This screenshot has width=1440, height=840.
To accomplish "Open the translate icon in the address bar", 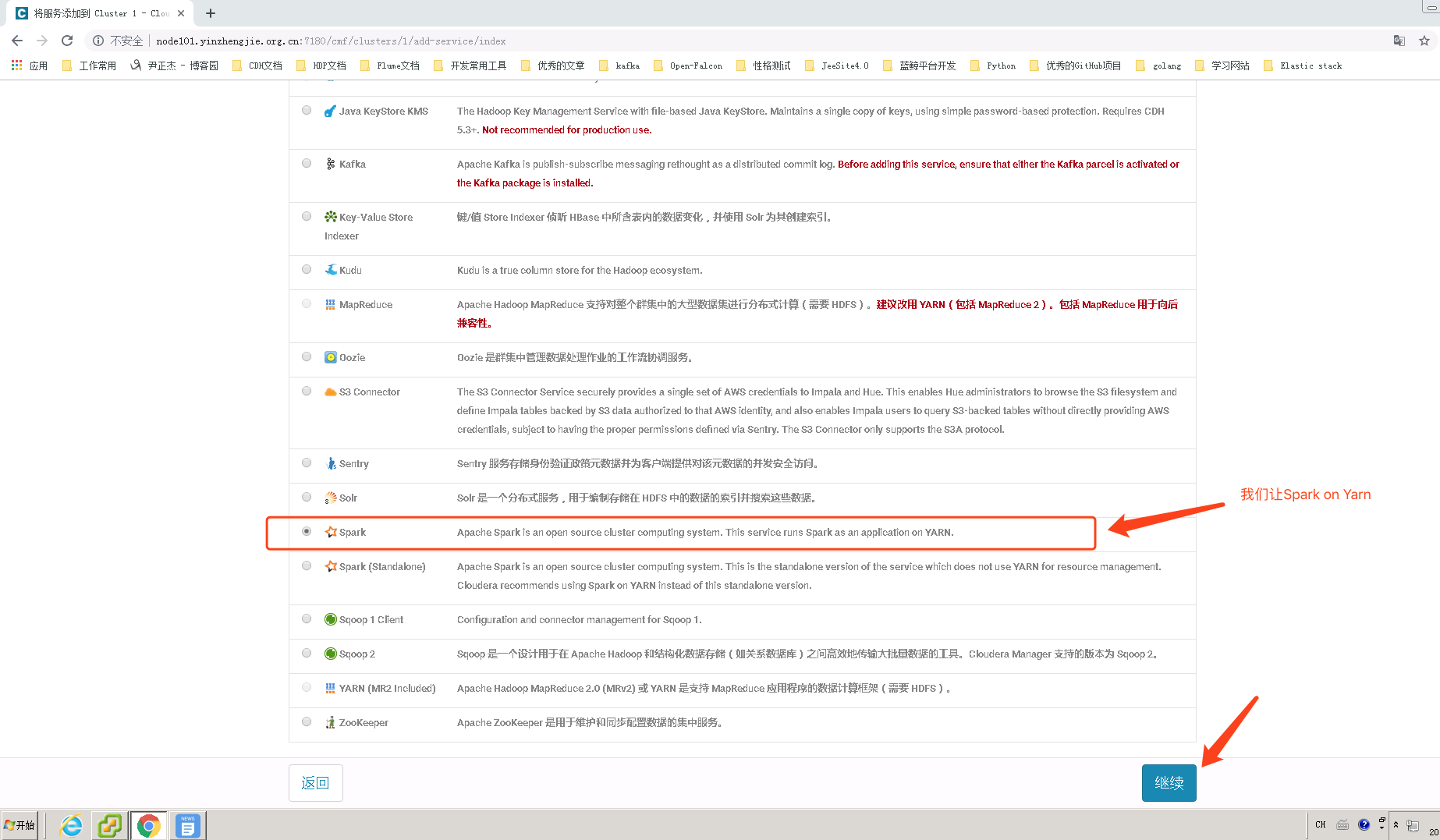I will pos(1399,41).
